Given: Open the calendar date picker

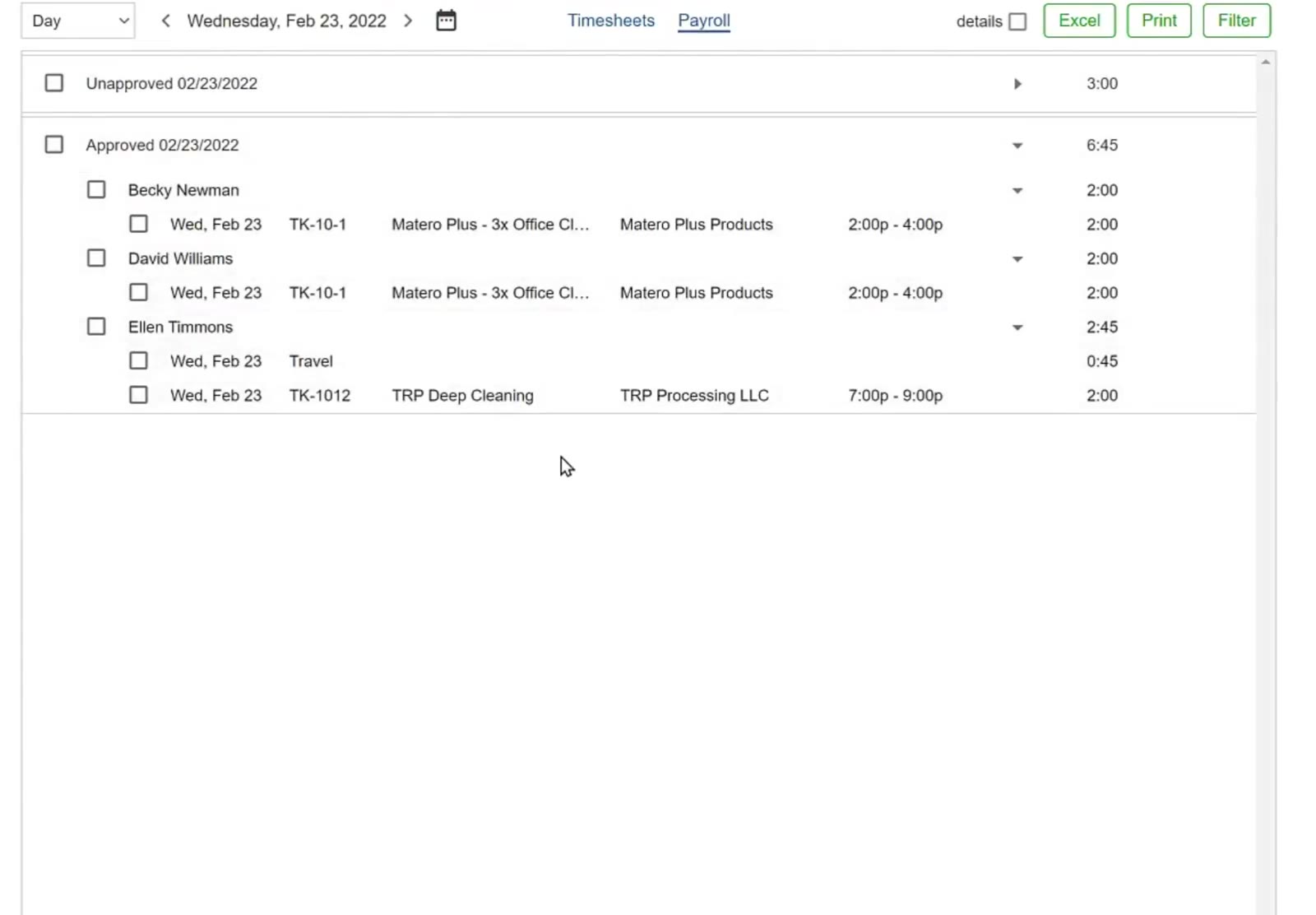Looking at the screenshot, I should point(446,21).
